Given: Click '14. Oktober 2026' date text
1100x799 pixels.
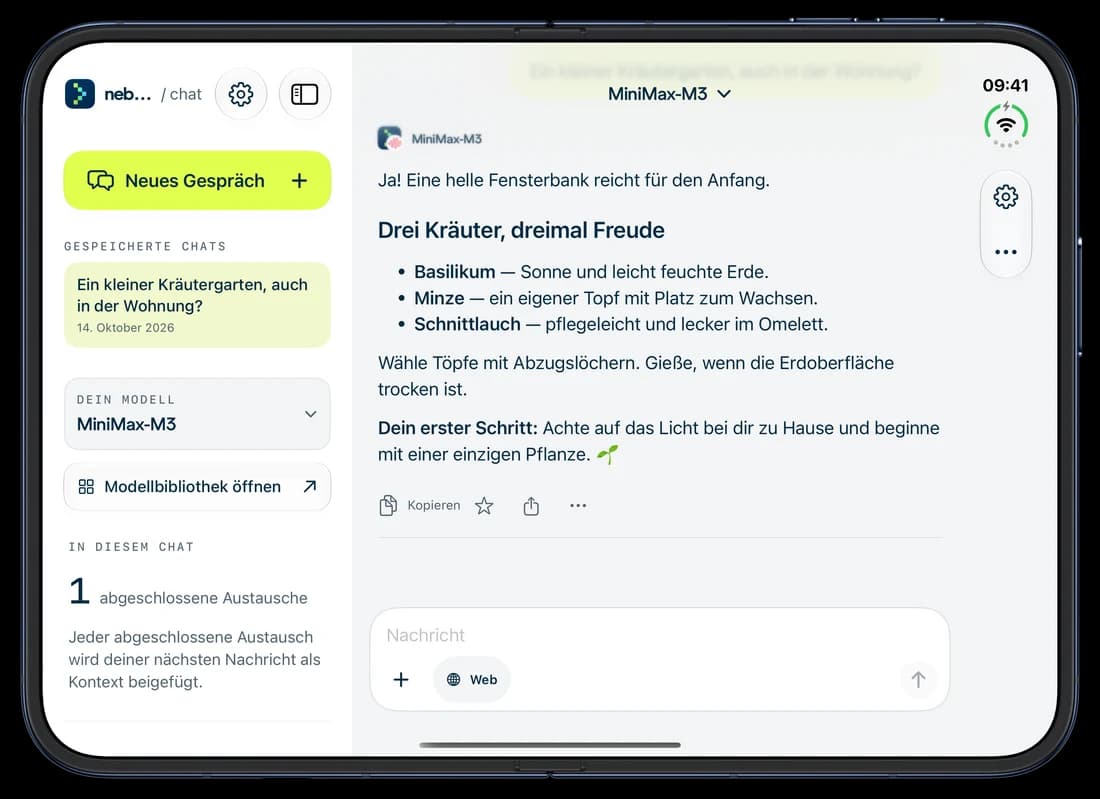Looking at the screenshot, I should pos(126,328).
